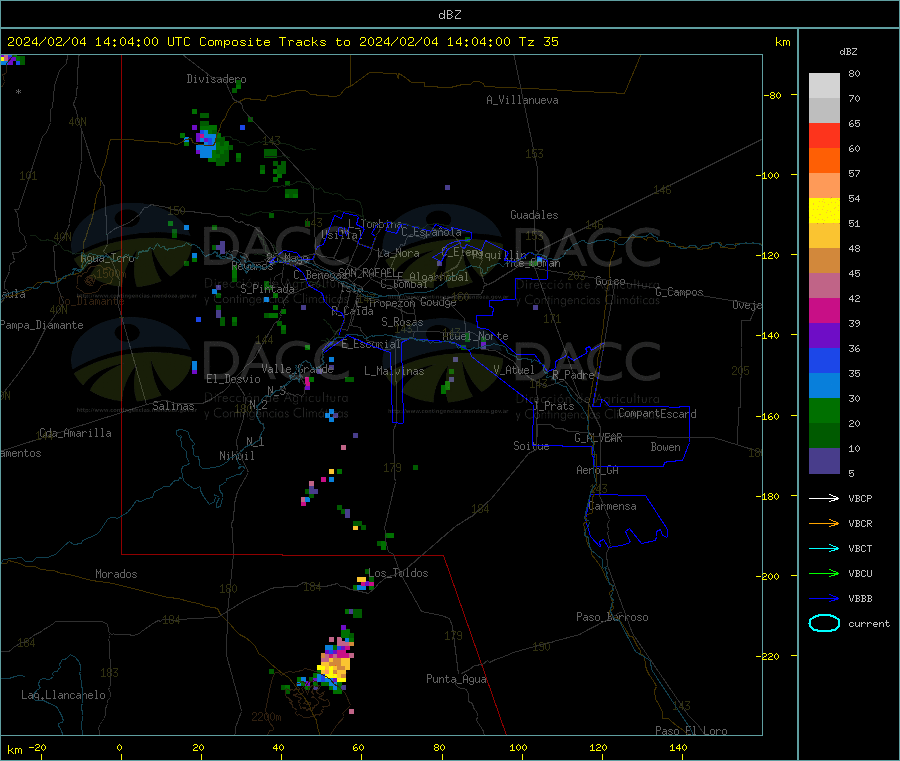Click the VBCU legend label
The width and height of the screenshot is (900, 761).
pyautogui.click(x=860, y=573)
